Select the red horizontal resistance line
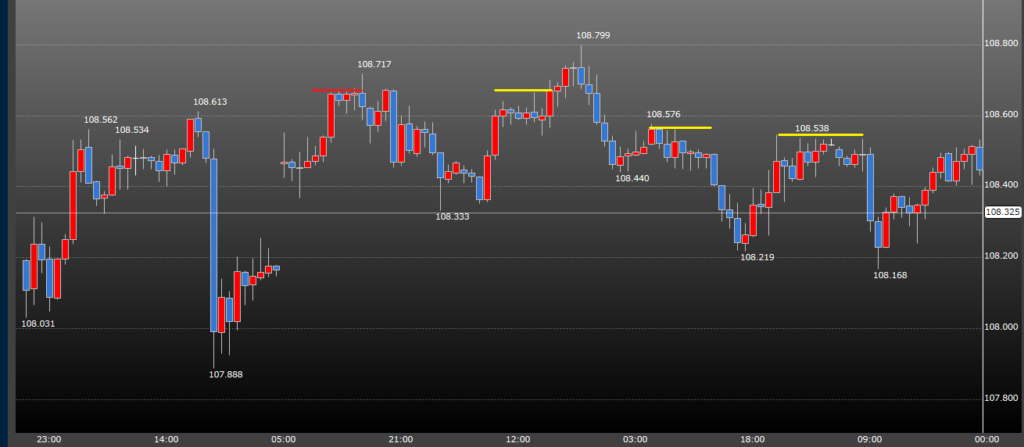Screen dimensions: 1024x447 pos(336,90)
